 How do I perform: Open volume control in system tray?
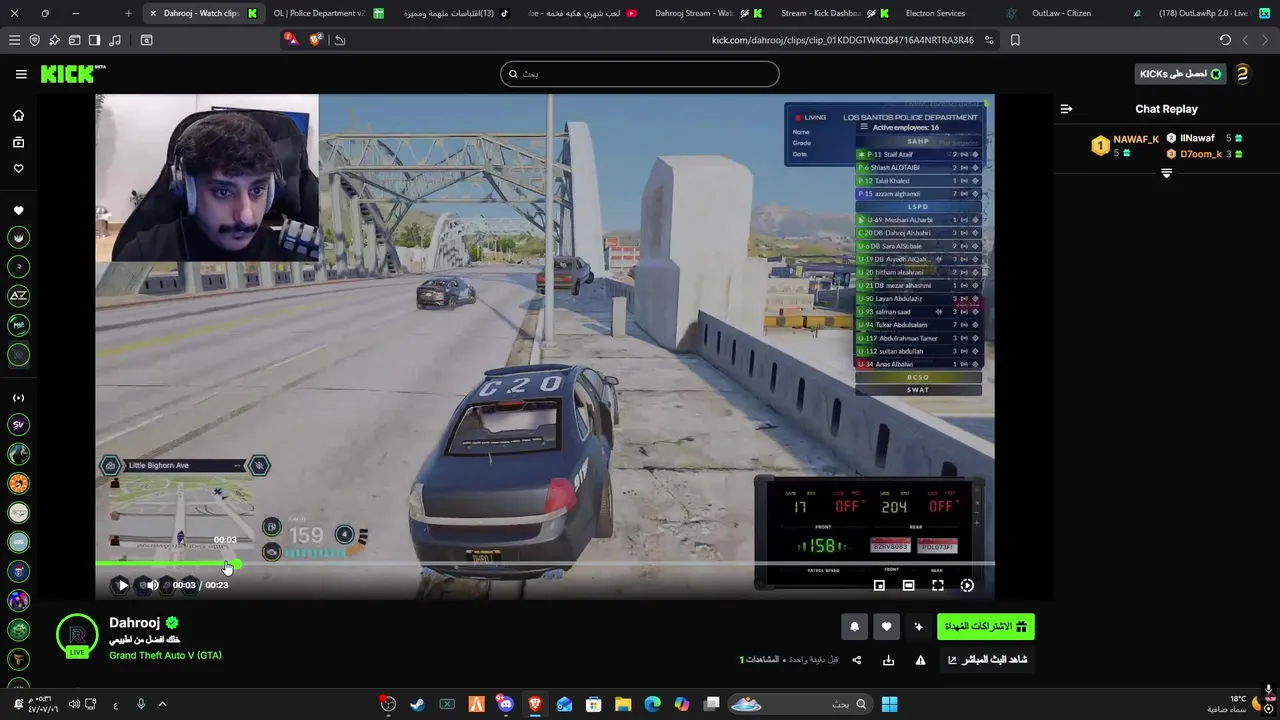coord(74,704)
